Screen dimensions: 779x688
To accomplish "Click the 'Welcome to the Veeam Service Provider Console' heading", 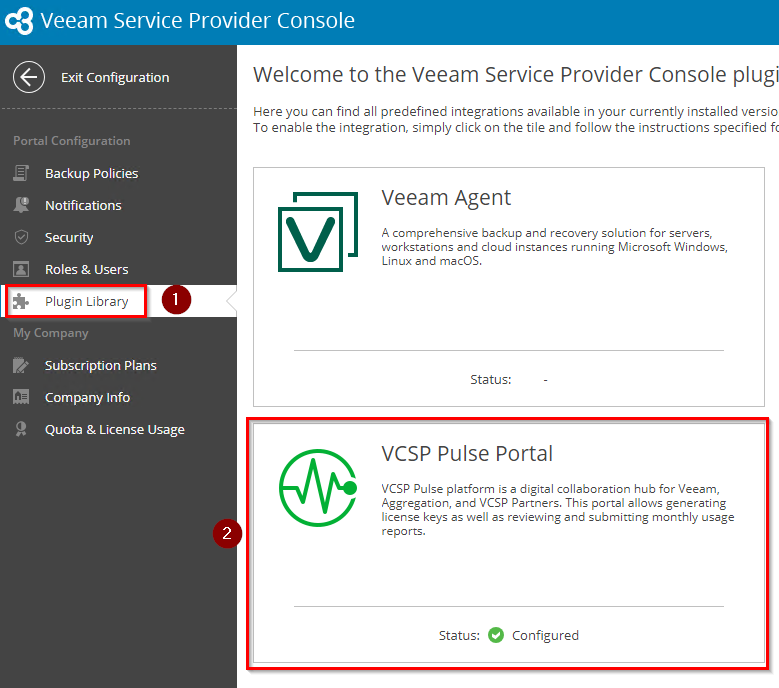I will click(516, 75).
